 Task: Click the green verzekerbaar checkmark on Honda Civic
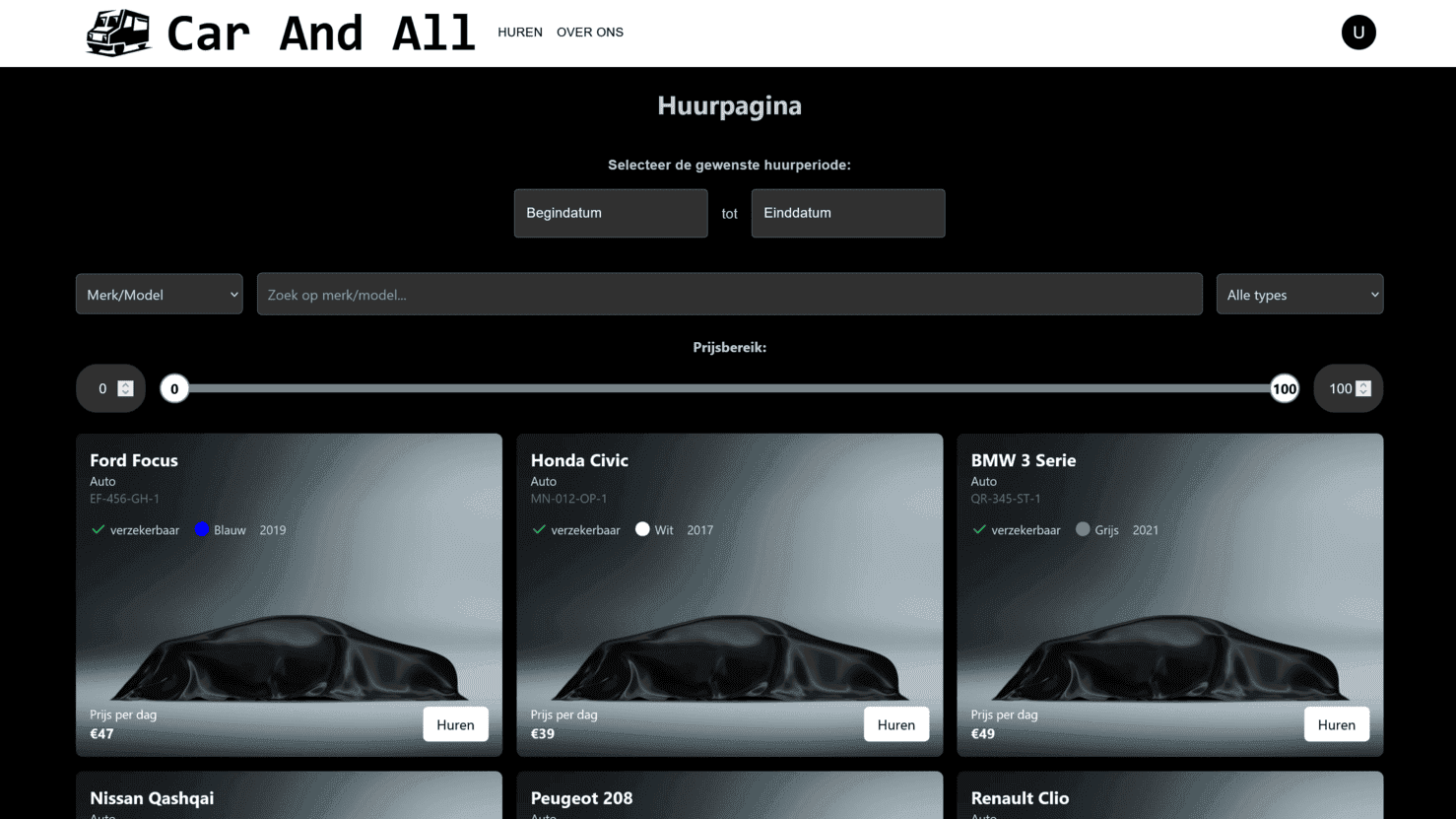[539, 529]
